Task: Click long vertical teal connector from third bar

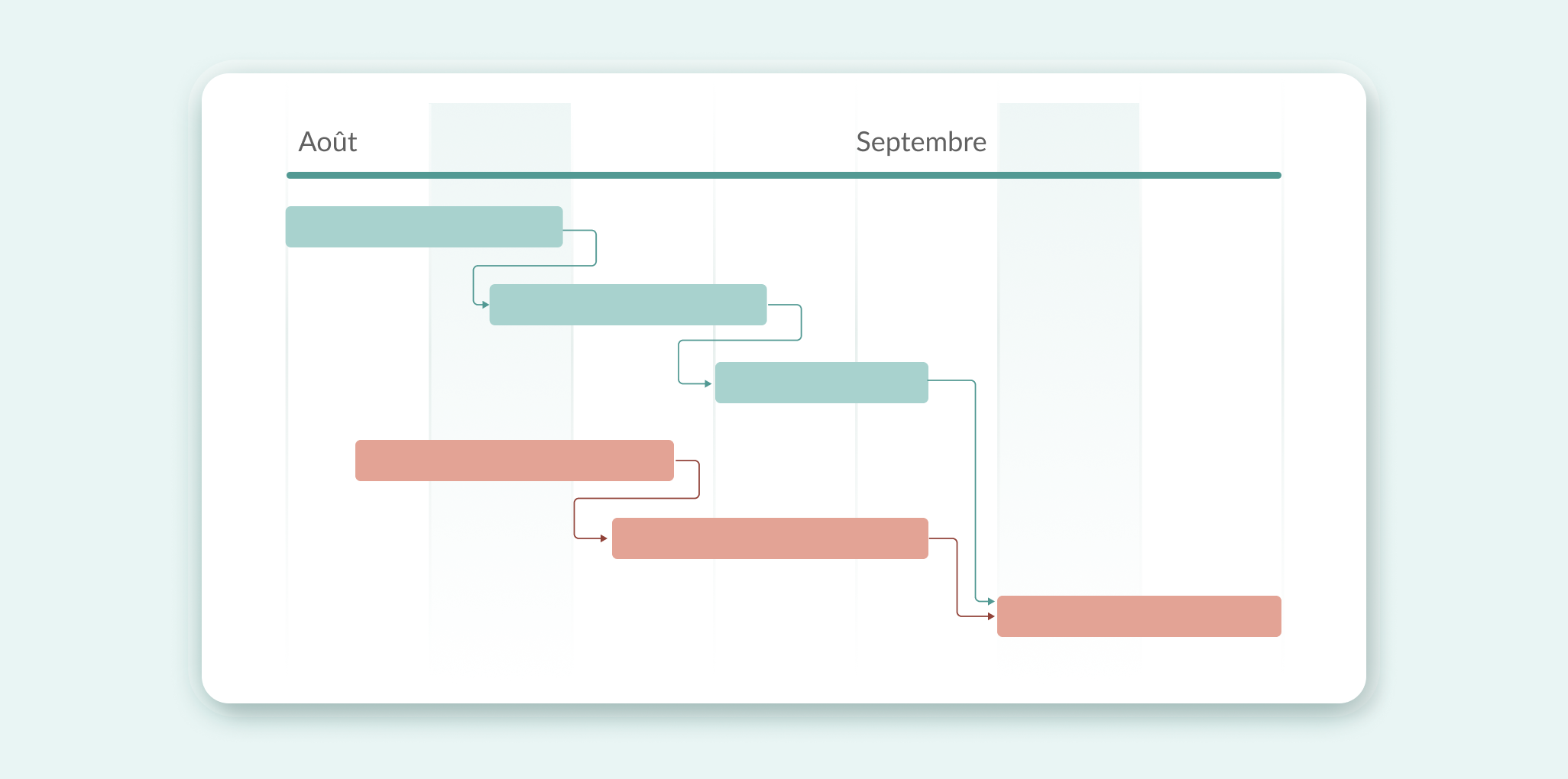Action: point(975,489)
